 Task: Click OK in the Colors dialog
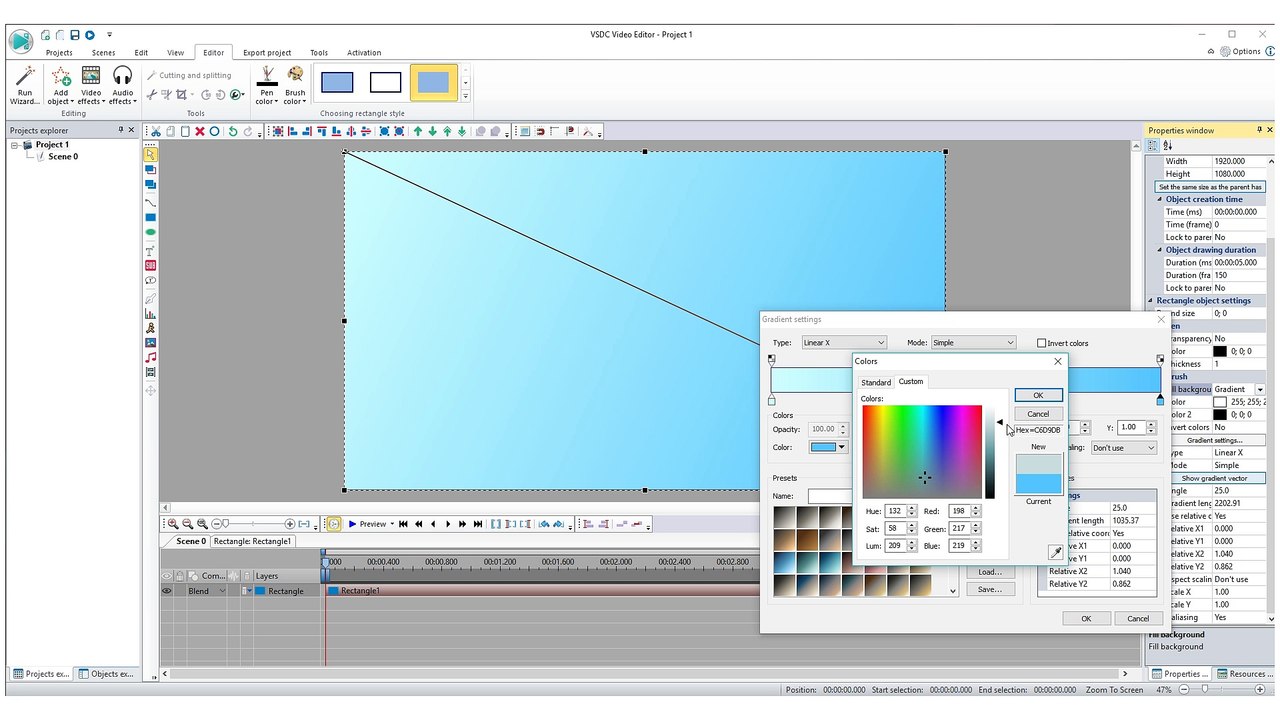(1038, 395)
